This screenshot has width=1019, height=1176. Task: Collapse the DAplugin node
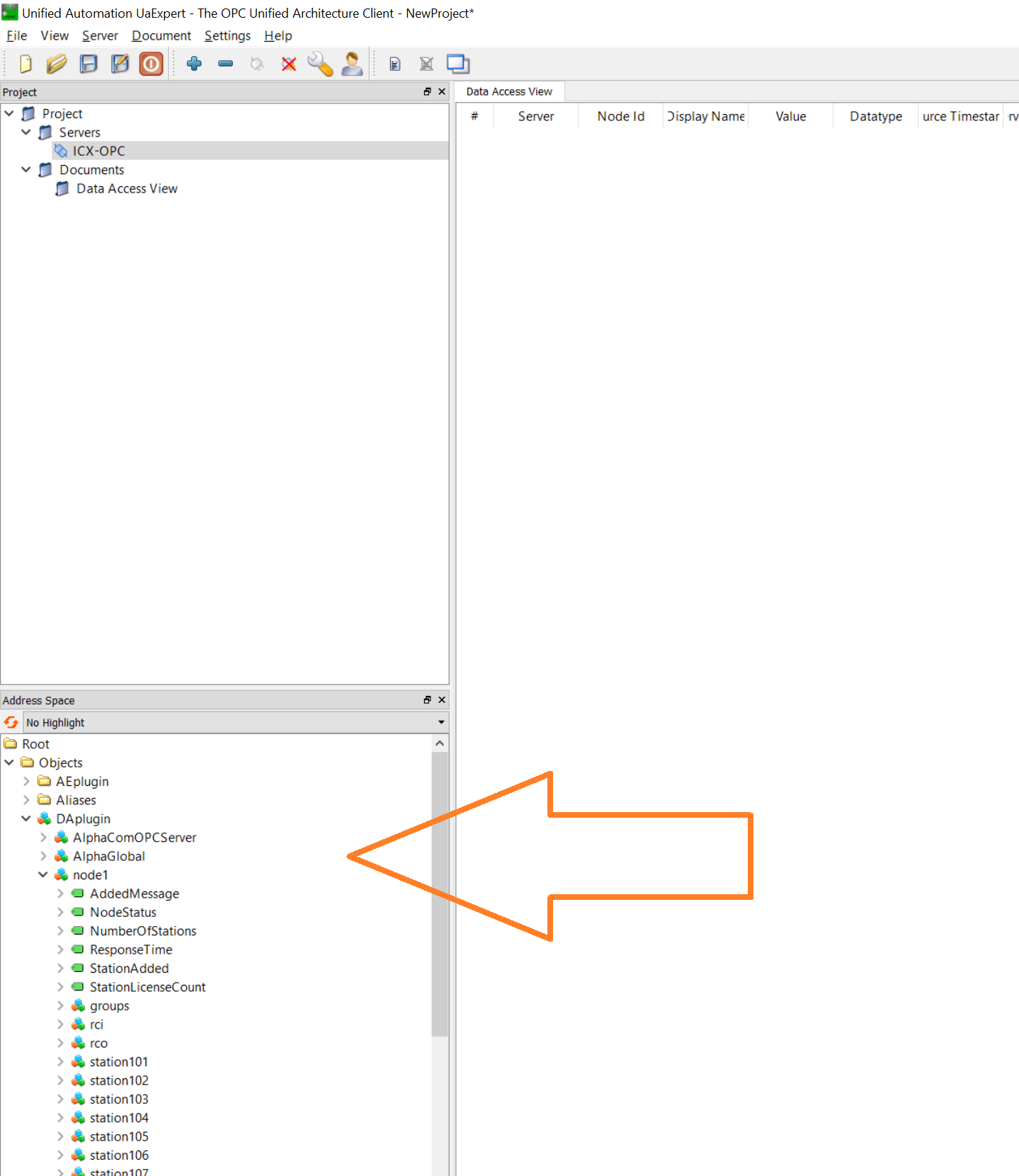(x=26, y=818)
